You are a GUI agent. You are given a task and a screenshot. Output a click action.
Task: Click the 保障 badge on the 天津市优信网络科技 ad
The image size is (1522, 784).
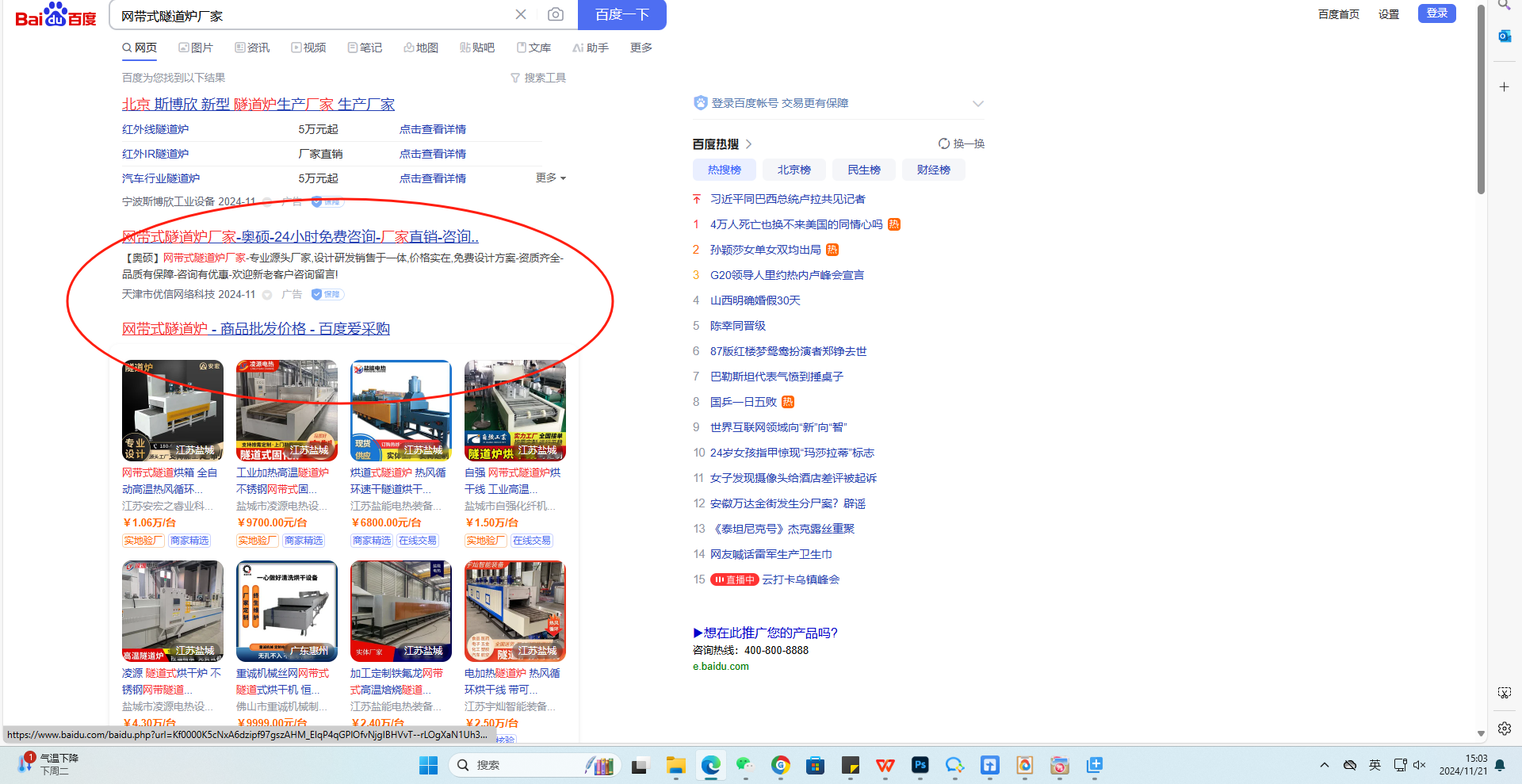pos(327,294)
